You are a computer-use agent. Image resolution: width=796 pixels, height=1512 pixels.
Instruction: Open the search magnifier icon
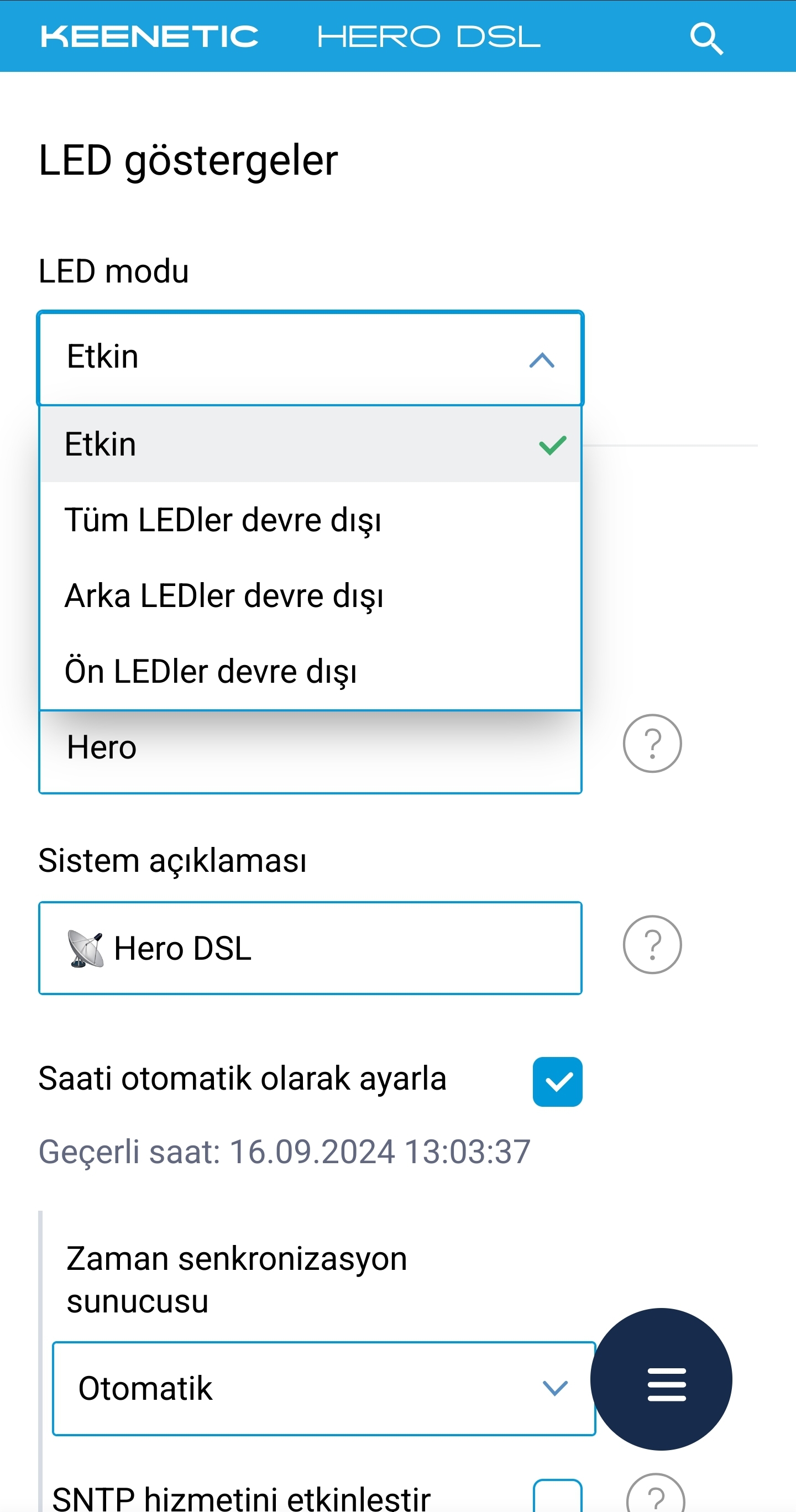click(706, 38)
